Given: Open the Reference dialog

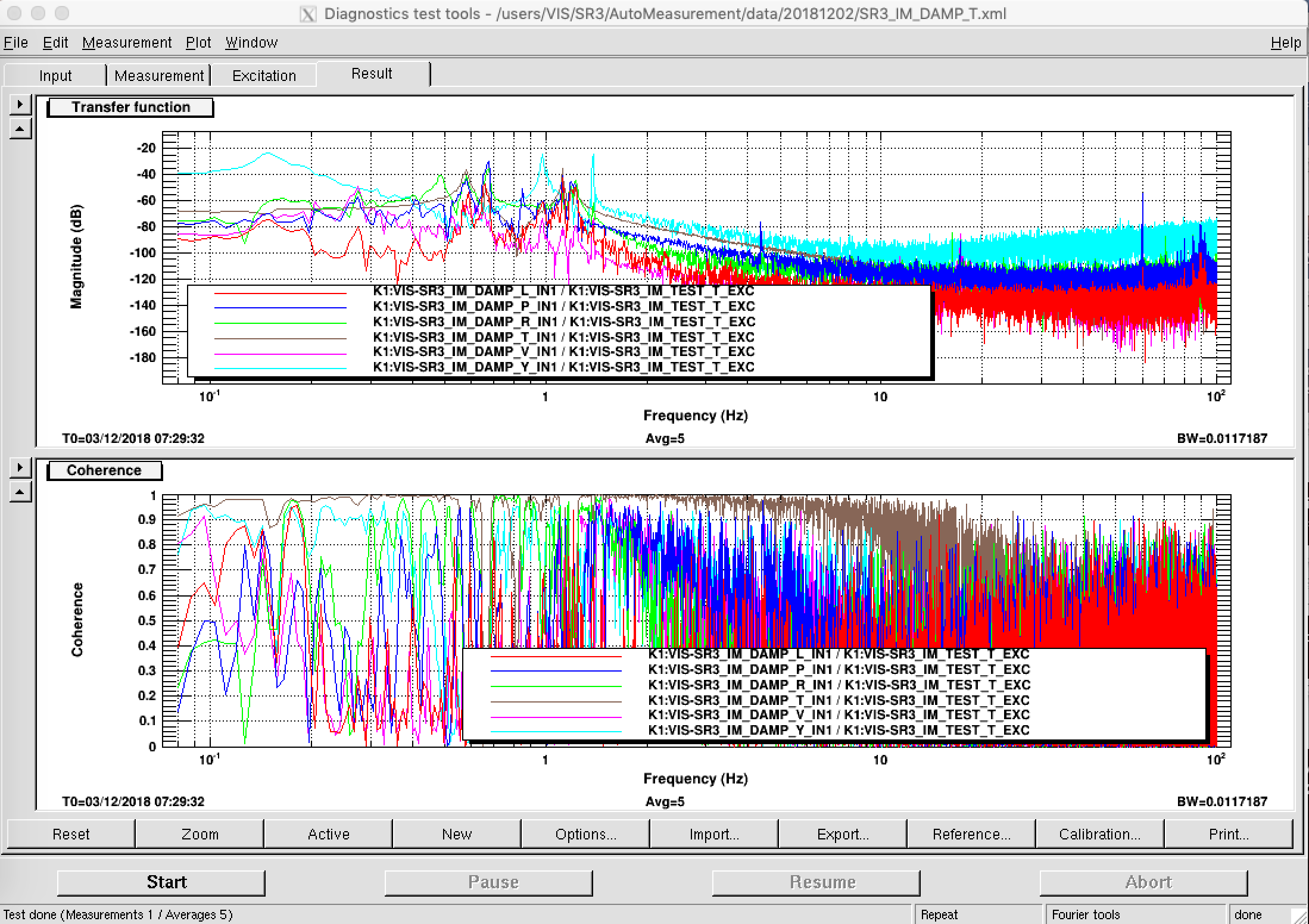Looking at the screenshot, I should coord(971,834).
